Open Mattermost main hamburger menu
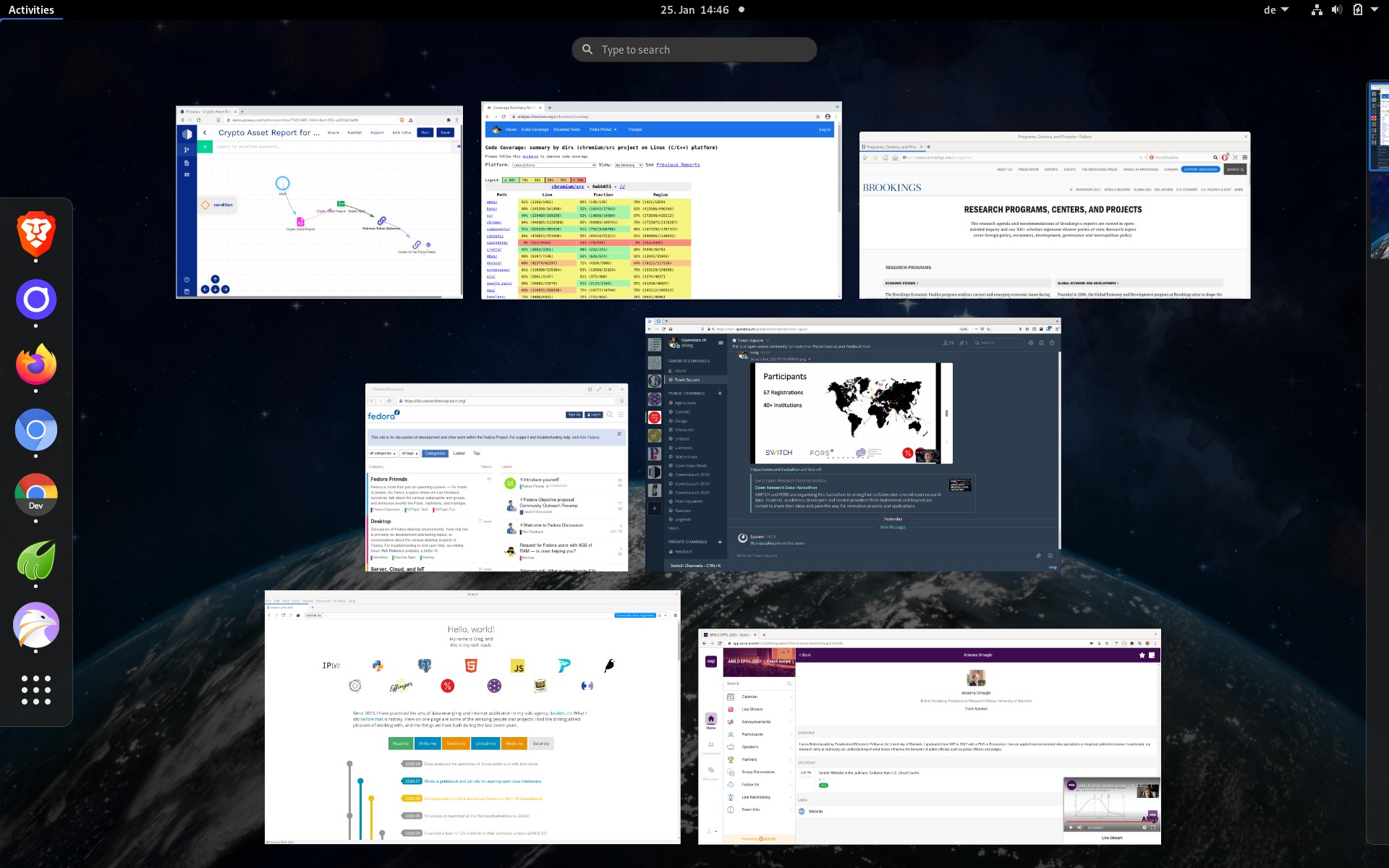 click(720, 343)
